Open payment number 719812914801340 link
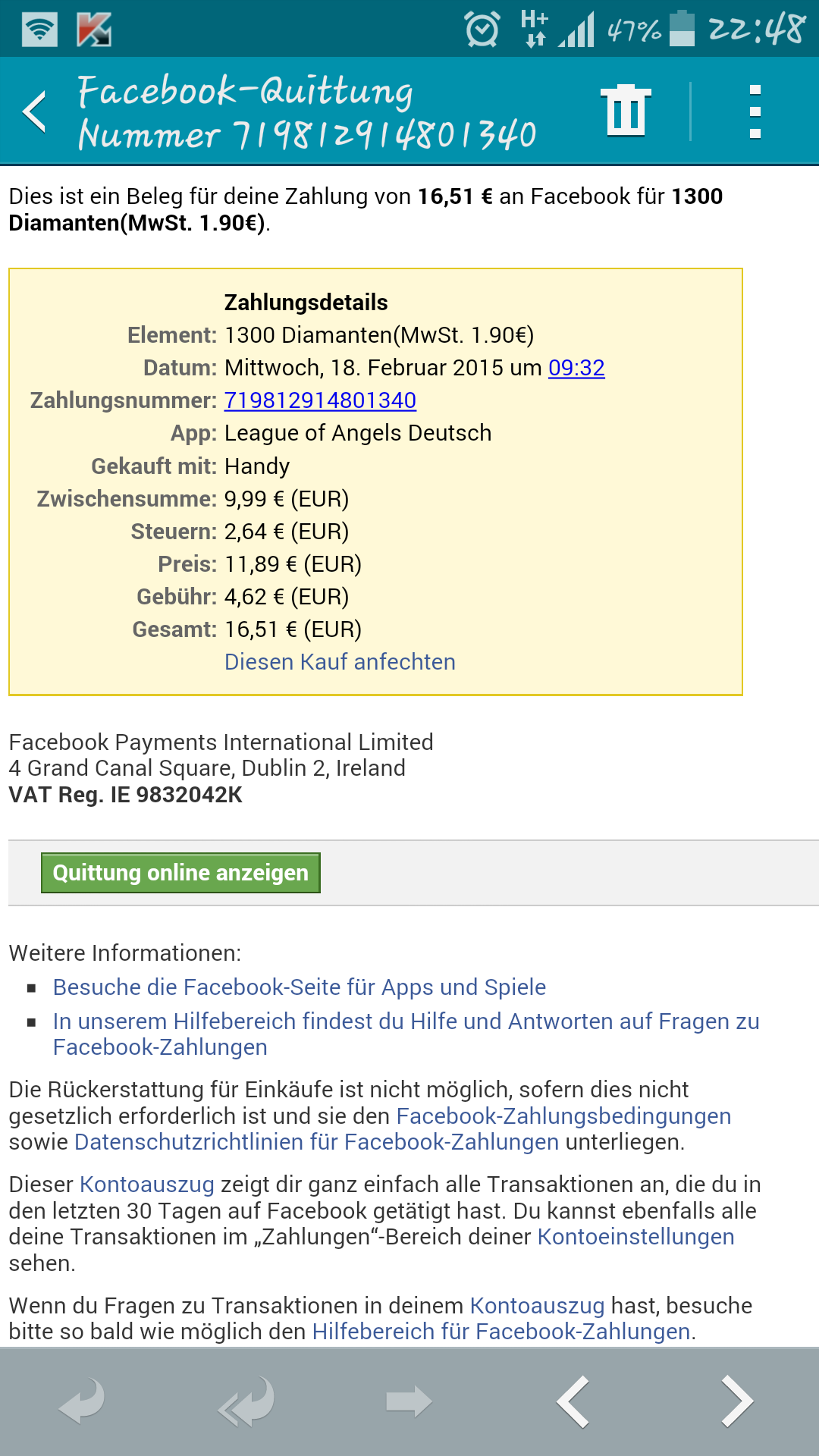 pyautogui.click(x=320, y=400)
